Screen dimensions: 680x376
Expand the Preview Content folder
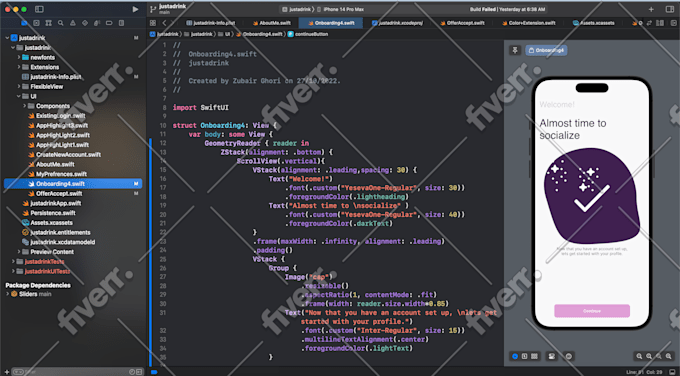tap(19, 252)
